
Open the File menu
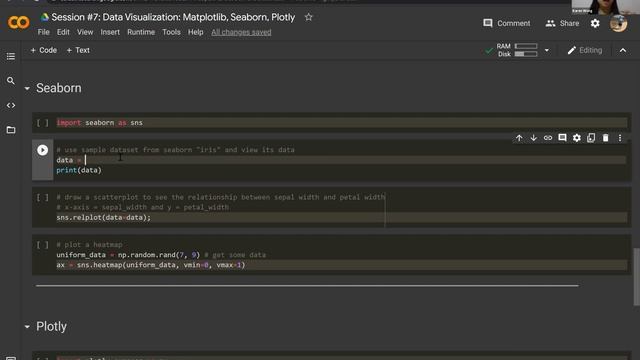[x=43, y=32]
